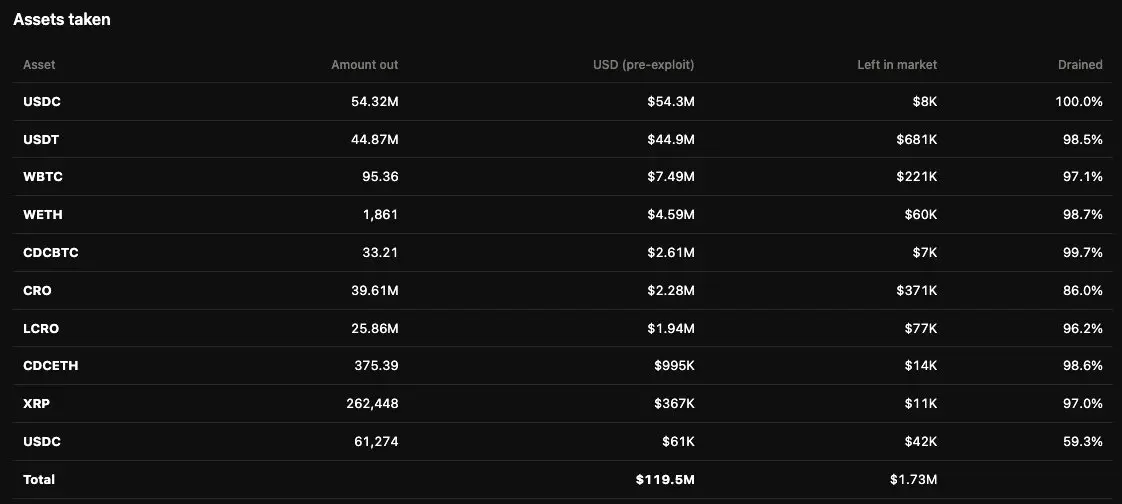Click the 100.0% drained value for USDC
The width and height of the screenshot is (1122, 504).
(x=1079, y=102)
